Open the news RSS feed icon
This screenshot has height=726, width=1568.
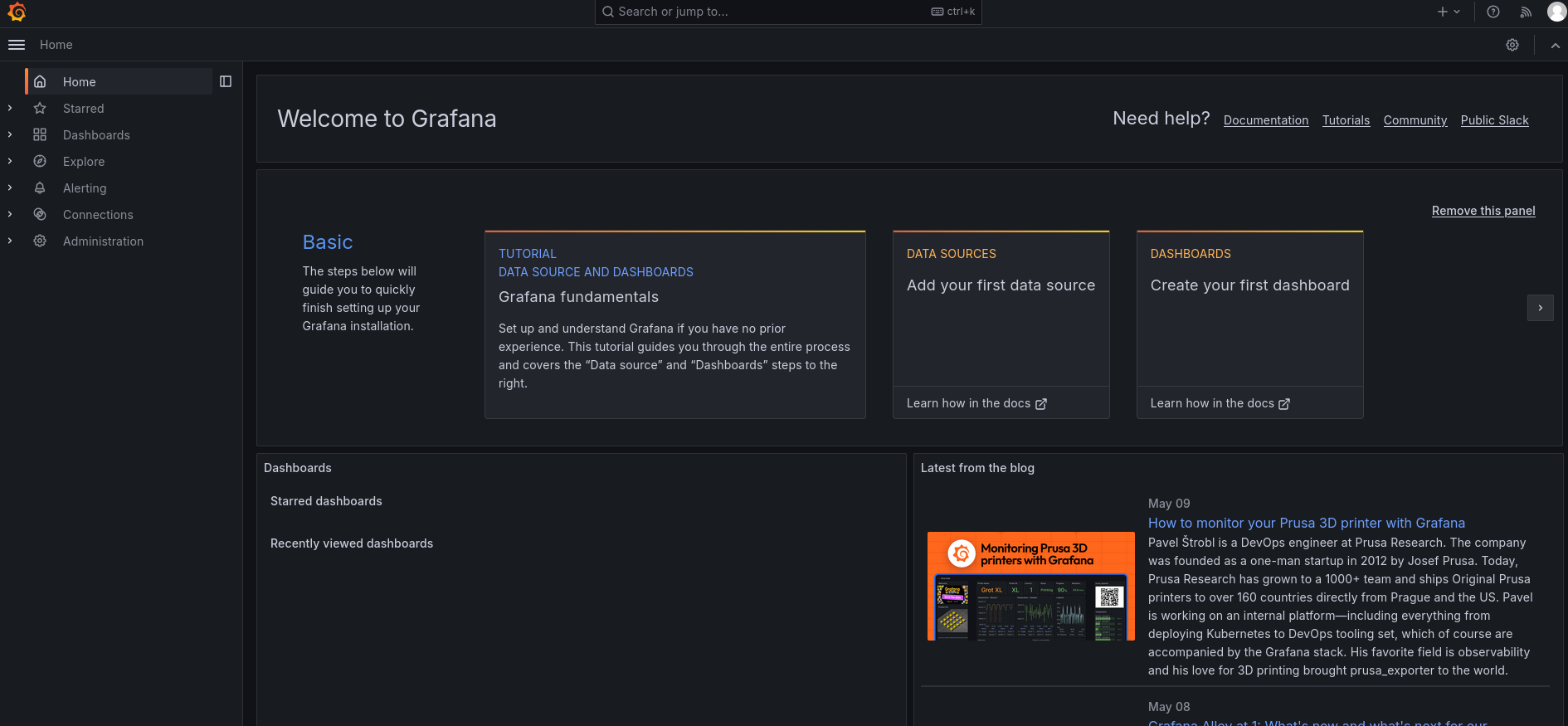pos(1526,12)
